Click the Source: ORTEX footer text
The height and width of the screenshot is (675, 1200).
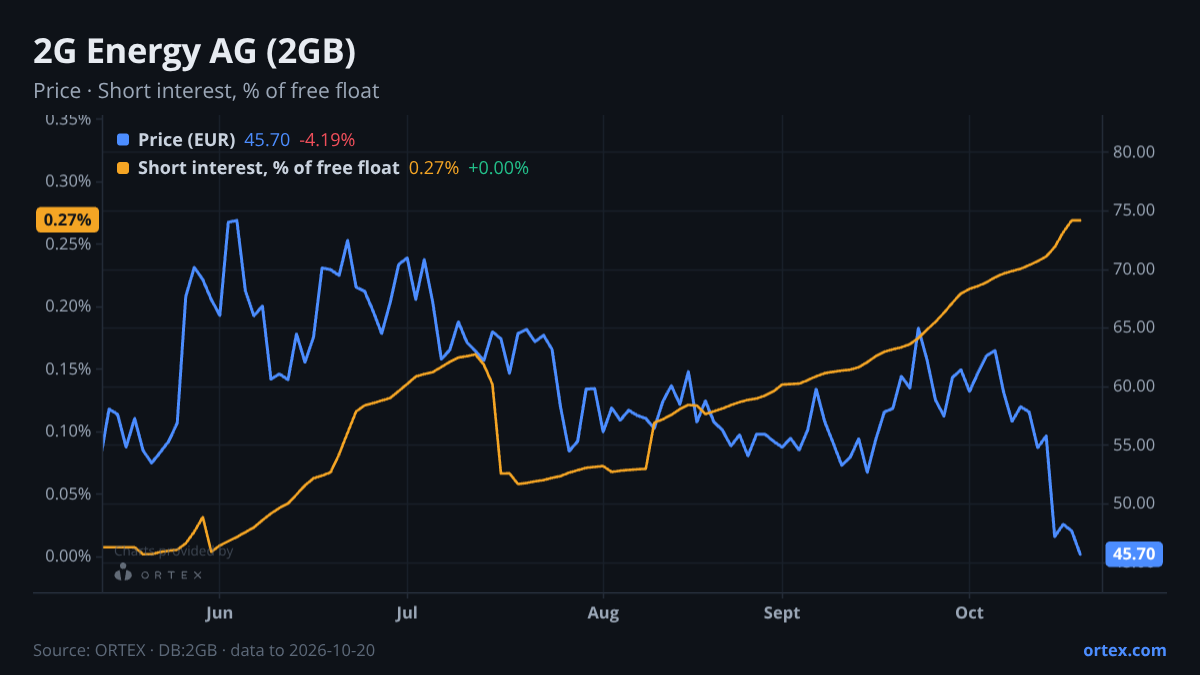coord(204,650)
